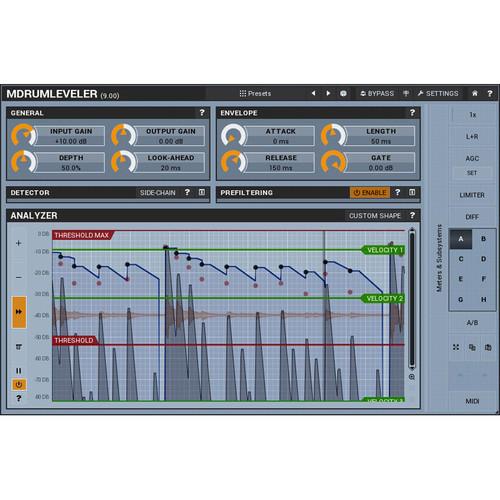Toggle the analyzer power button
500x500 pixels.
click(19, 385)
